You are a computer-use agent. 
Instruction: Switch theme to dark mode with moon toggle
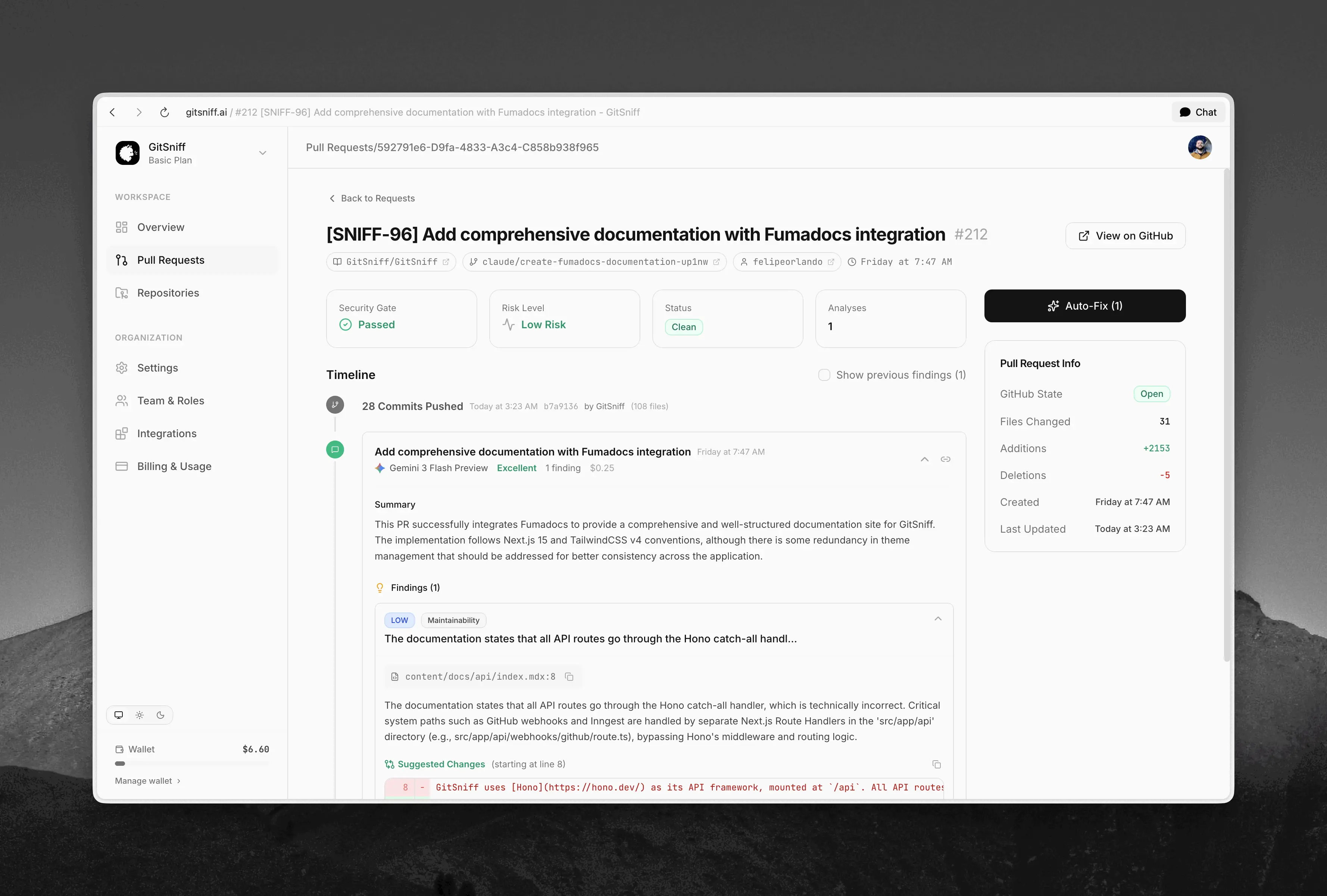(160, 714)
